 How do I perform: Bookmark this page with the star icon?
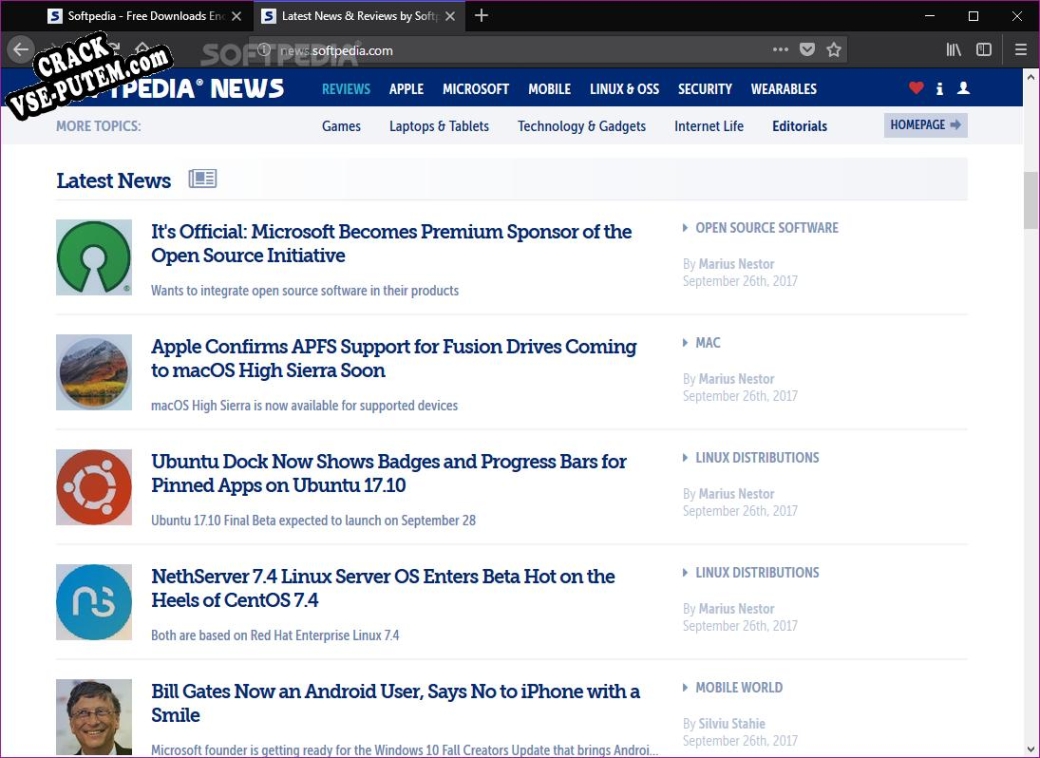pyautogui.click(x=834, y=50)
